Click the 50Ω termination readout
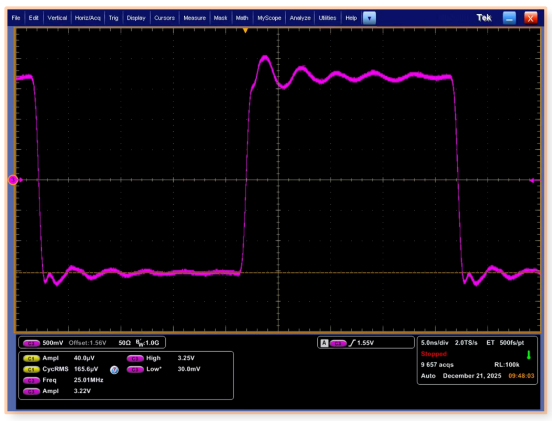The width and height of the screenshot is (552, 421). point(125,343)
